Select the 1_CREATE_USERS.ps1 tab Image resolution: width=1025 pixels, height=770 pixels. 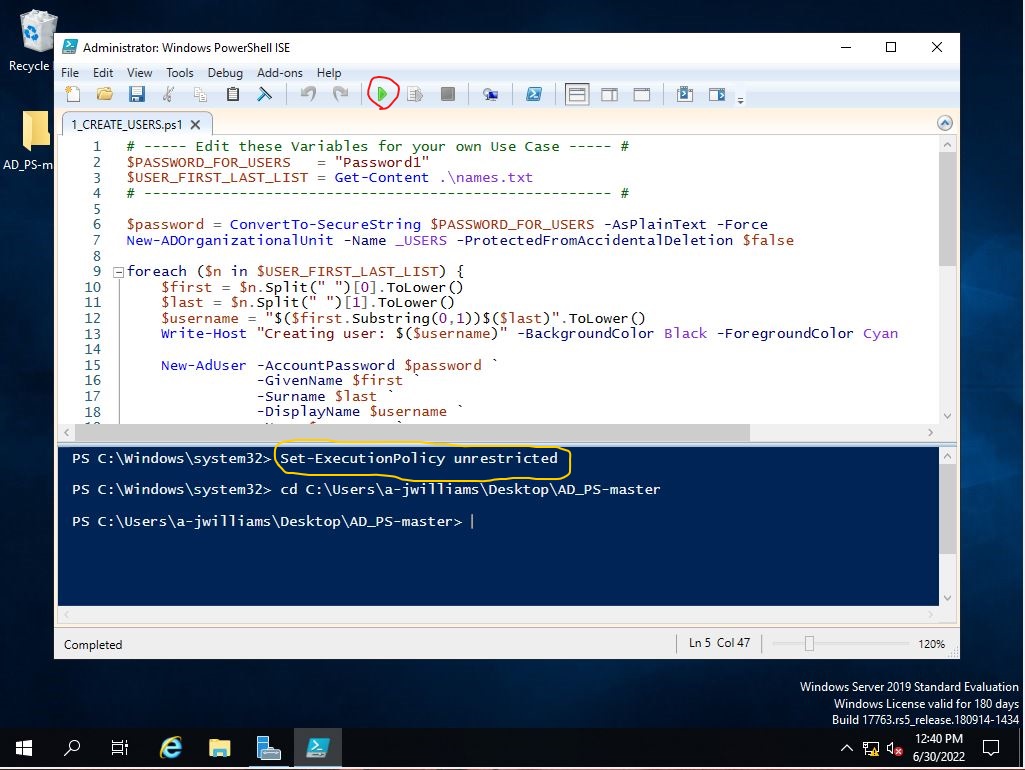coord(127,124)
